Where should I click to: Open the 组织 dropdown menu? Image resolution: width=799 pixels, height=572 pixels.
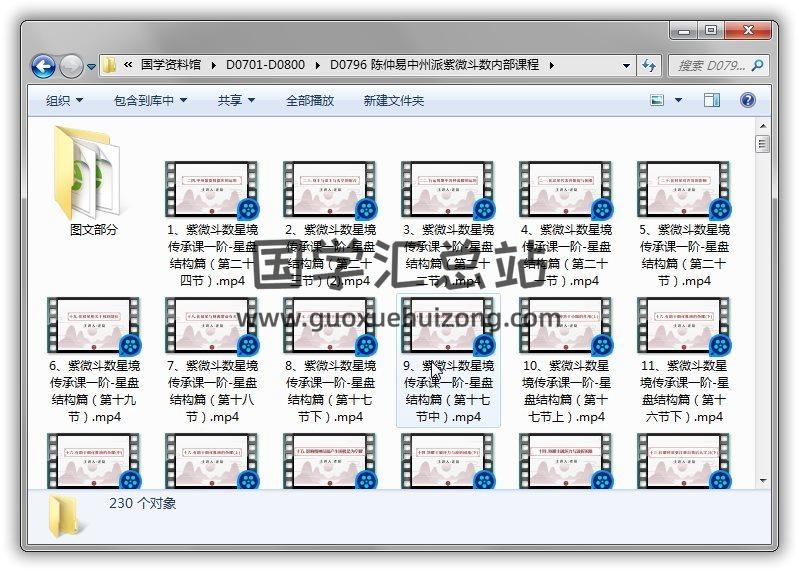(x=64, y=100)
